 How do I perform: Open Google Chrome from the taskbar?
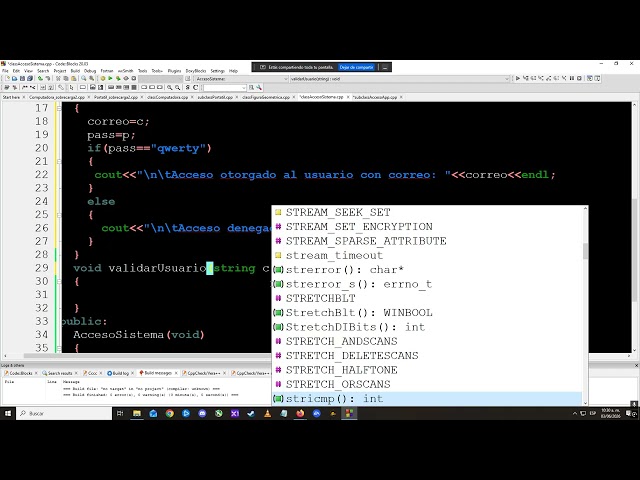[169, 413]
